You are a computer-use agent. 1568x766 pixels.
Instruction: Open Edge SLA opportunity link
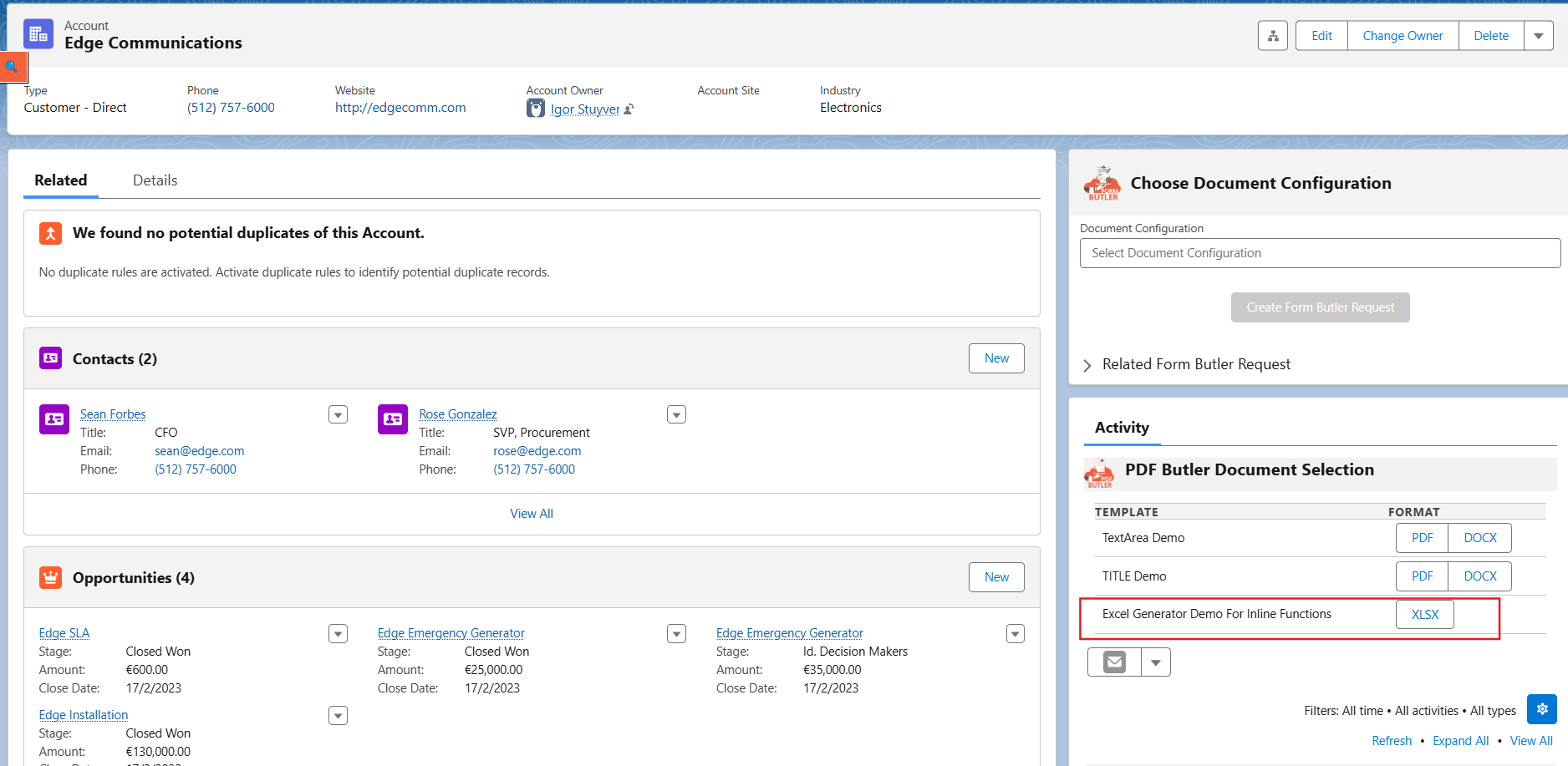64,633
